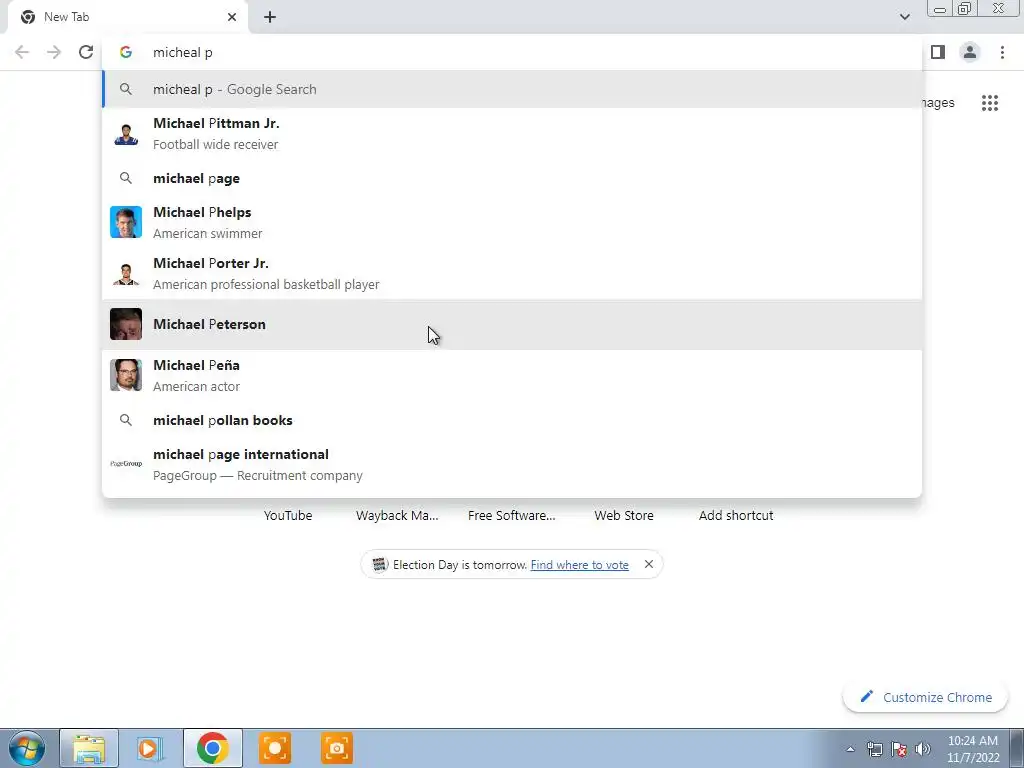The height and width of the screenshot is (768, 1024).
Task: Open the YouTube shortcut
Action: (x=288, y=515)
